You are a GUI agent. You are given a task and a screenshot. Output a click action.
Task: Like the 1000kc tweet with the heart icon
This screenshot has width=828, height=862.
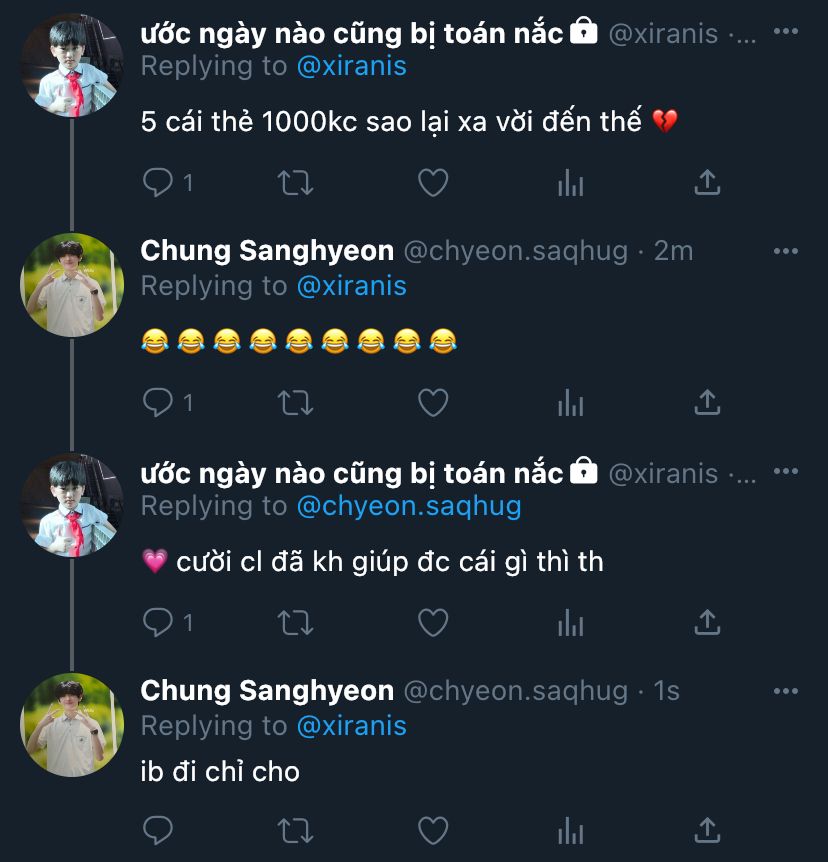(x=432, y=183)
